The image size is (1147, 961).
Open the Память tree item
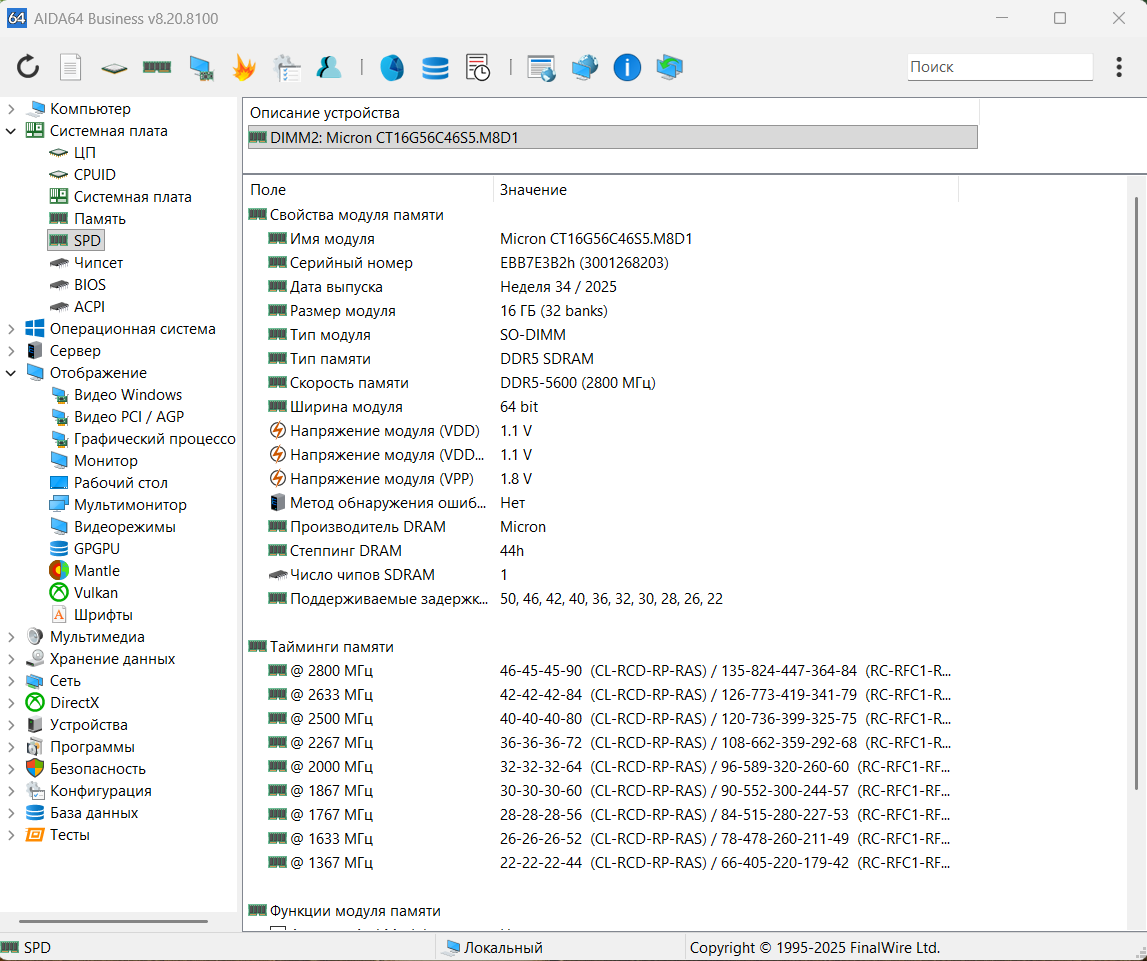[x=99, y=219]
